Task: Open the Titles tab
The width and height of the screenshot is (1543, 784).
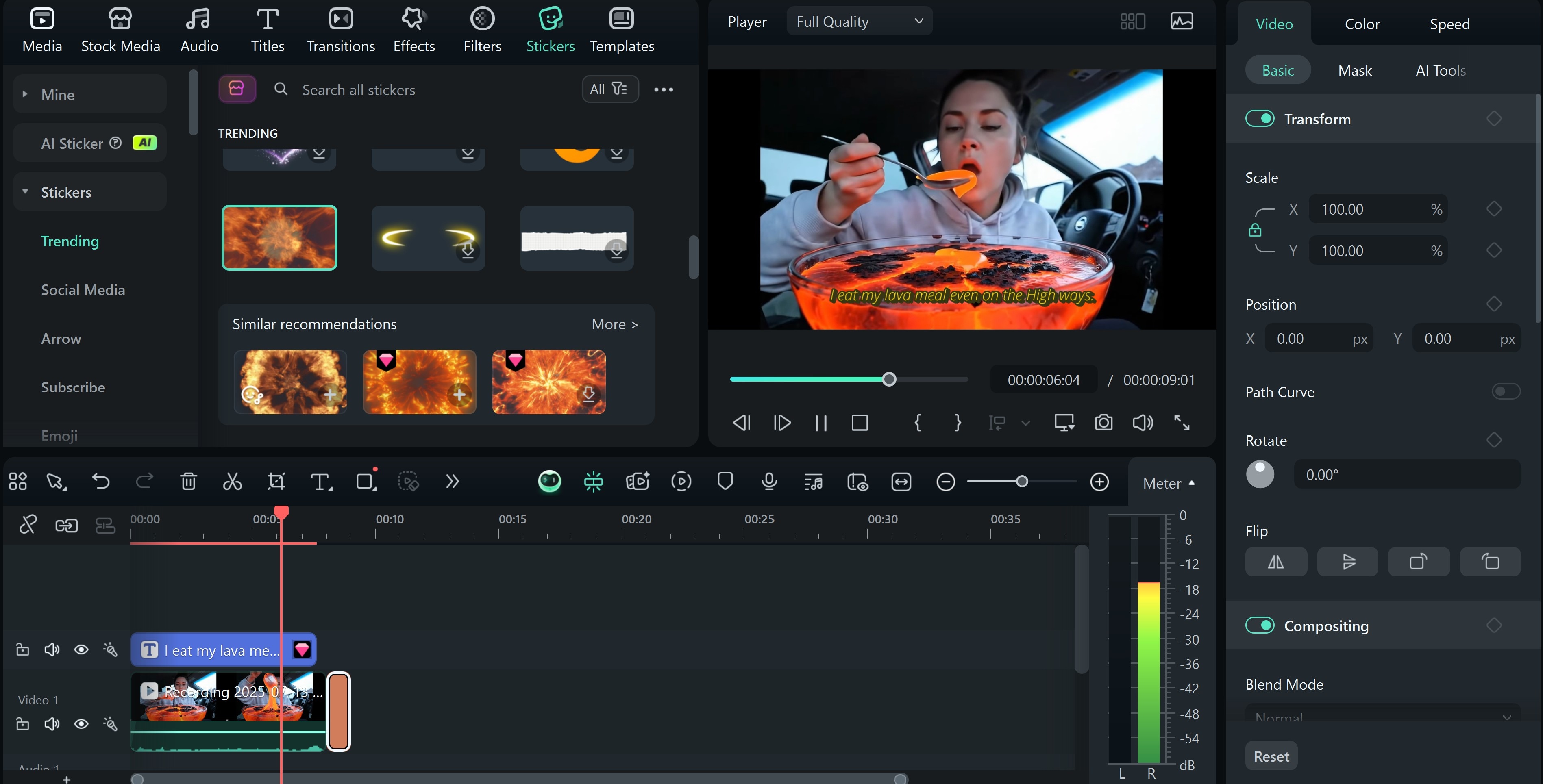Action: pyautogui.click(x=267, y=30)
